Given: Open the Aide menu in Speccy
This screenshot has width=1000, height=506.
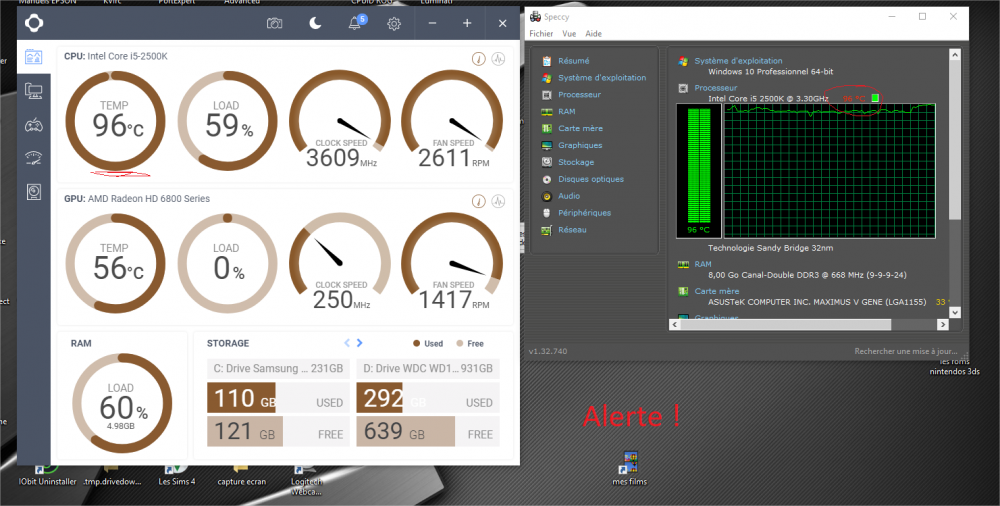Looking at the screenshot, I should [593, 34].
